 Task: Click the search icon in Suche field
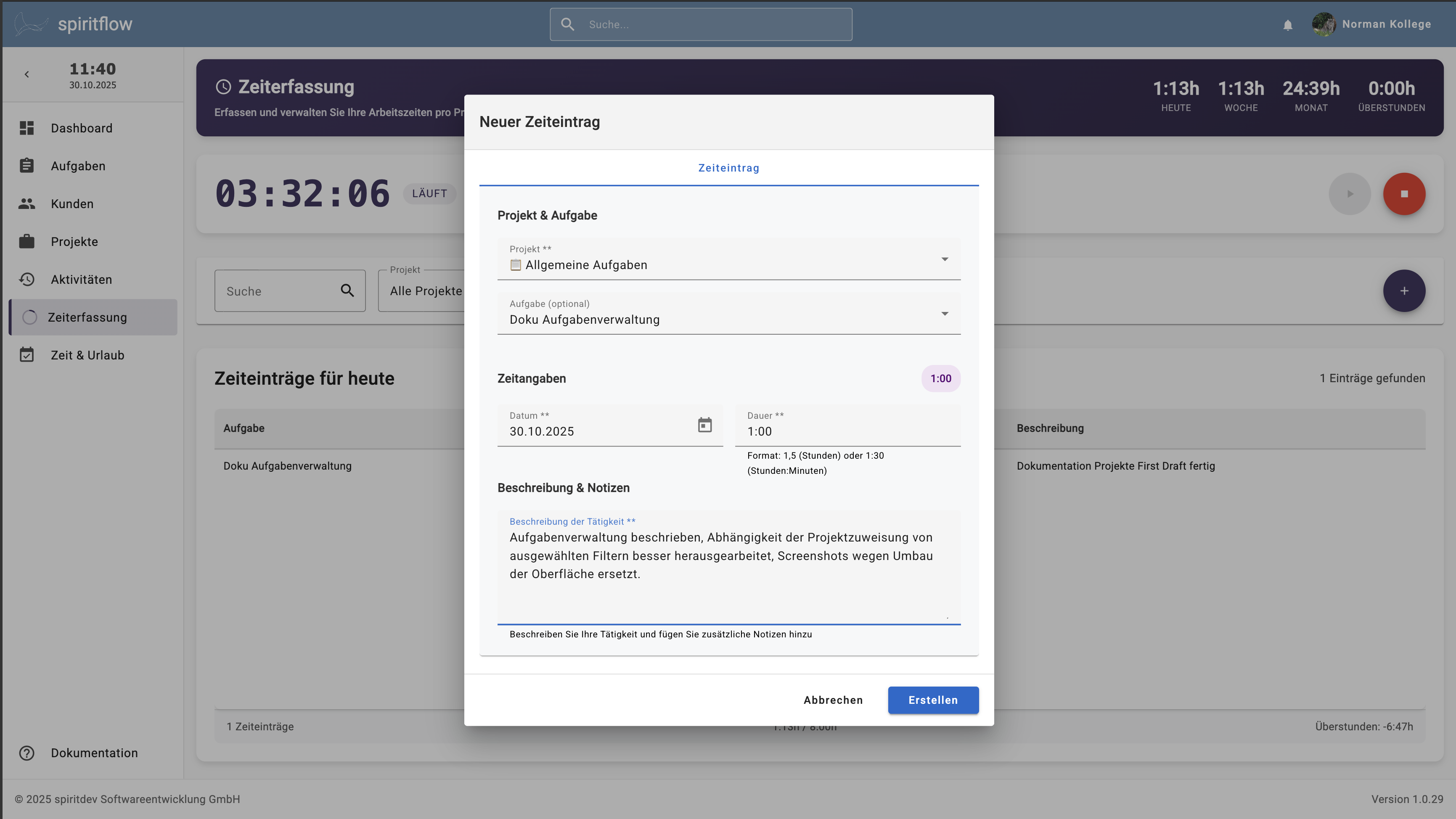point(347,291)
